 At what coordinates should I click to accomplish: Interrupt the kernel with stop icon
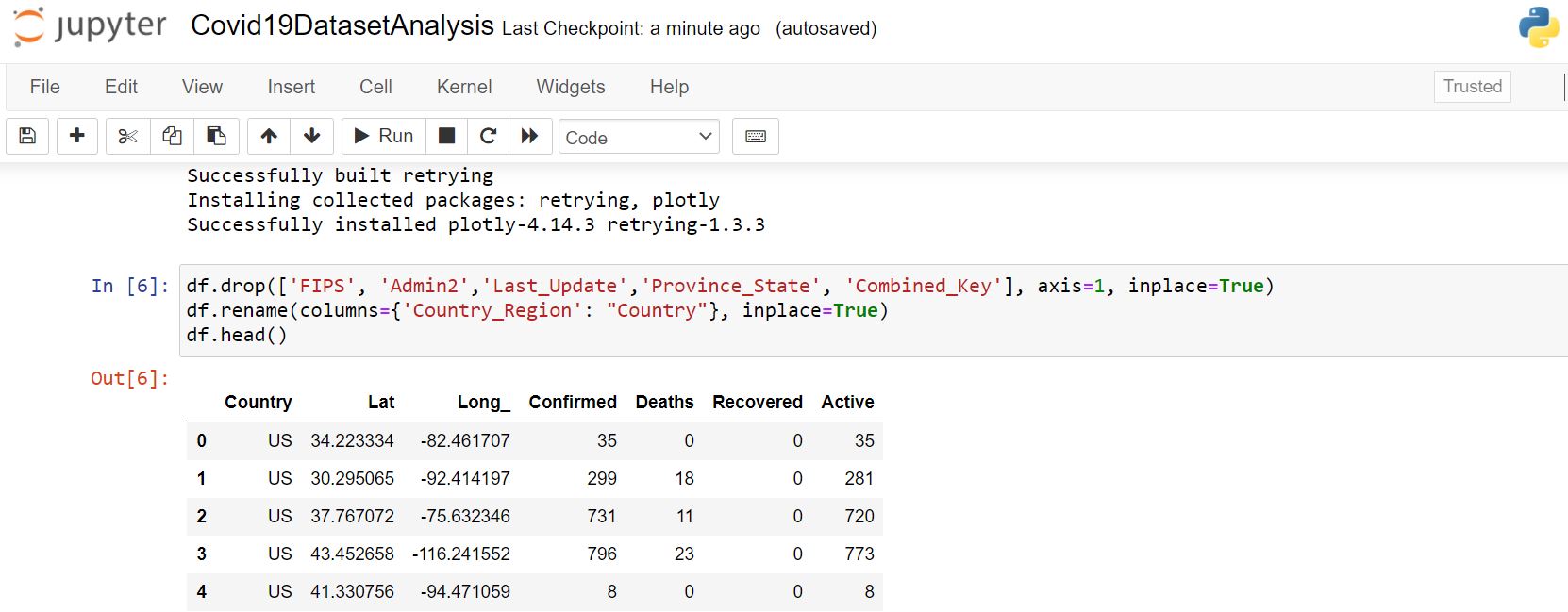pyautogui.click(x=447, y=137)
